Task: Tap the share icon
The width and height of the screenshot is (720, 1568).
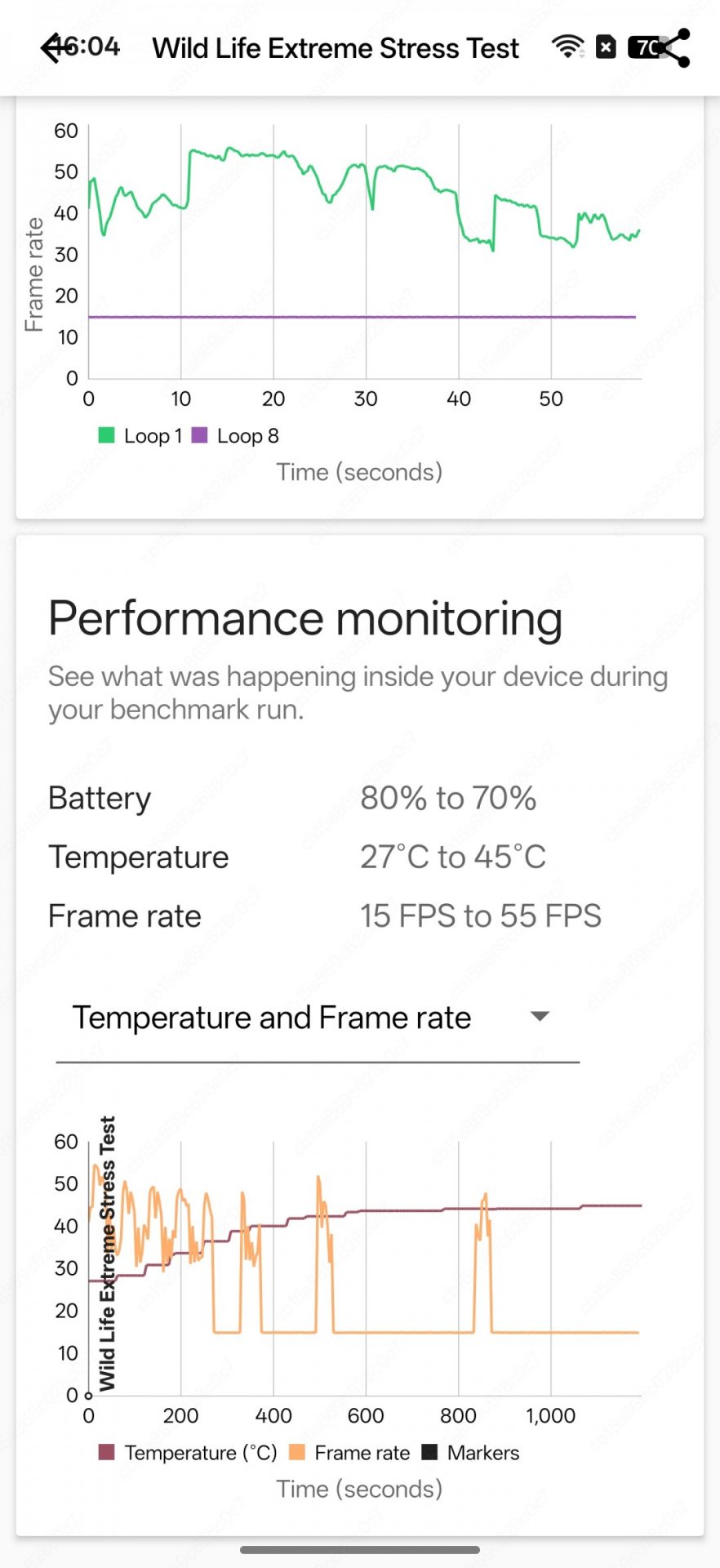Action: pos(676,48)
